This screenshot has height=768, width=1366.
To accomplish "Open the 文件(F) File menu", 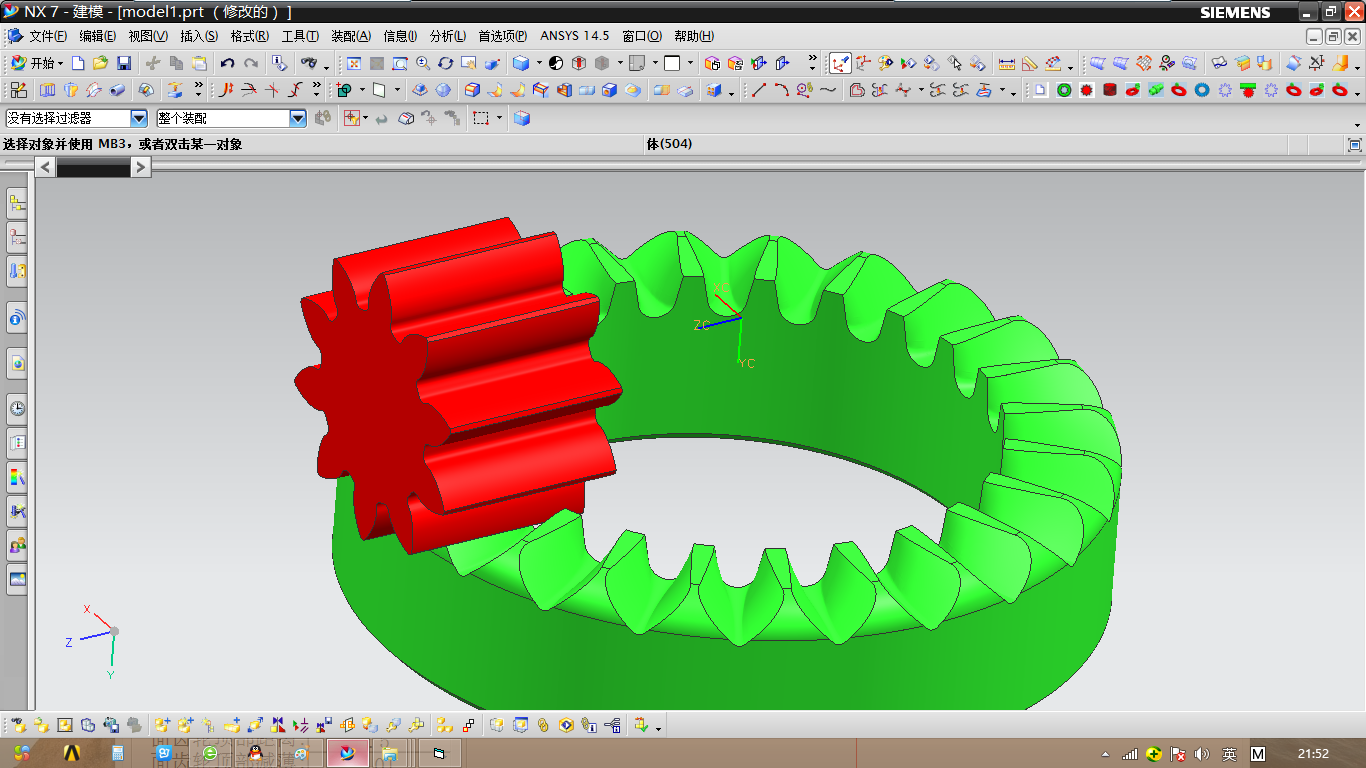I will [x=48, y=36].
